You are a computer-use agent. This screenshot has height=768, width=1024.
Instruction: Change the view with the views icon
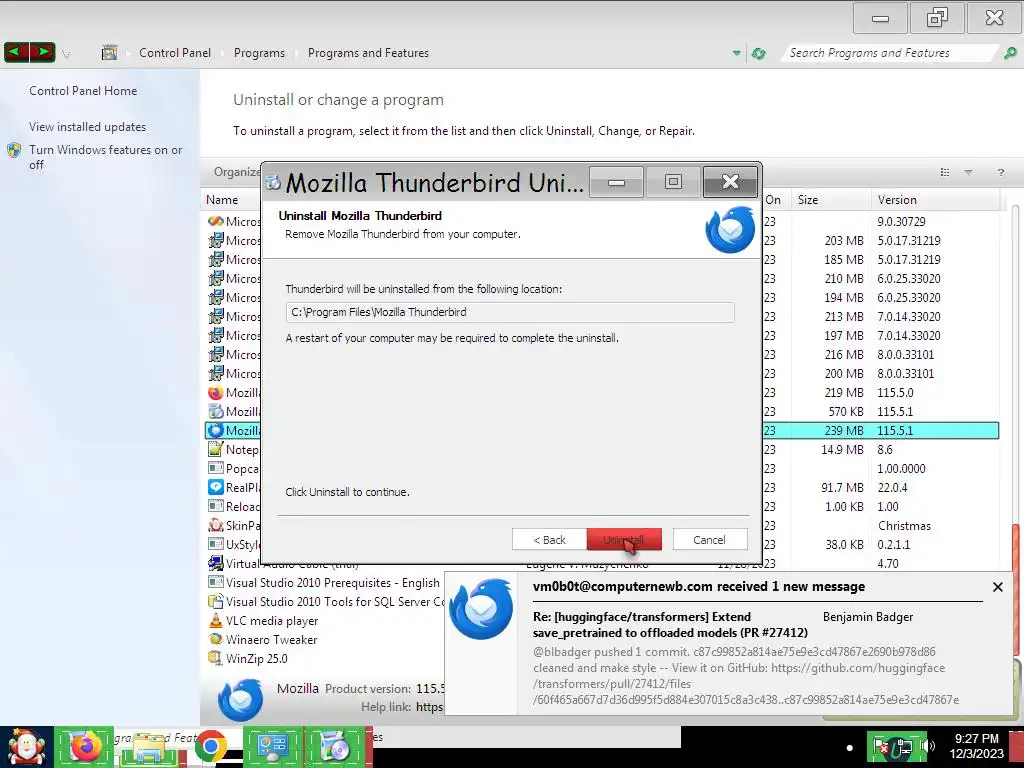tap(944, 172)
